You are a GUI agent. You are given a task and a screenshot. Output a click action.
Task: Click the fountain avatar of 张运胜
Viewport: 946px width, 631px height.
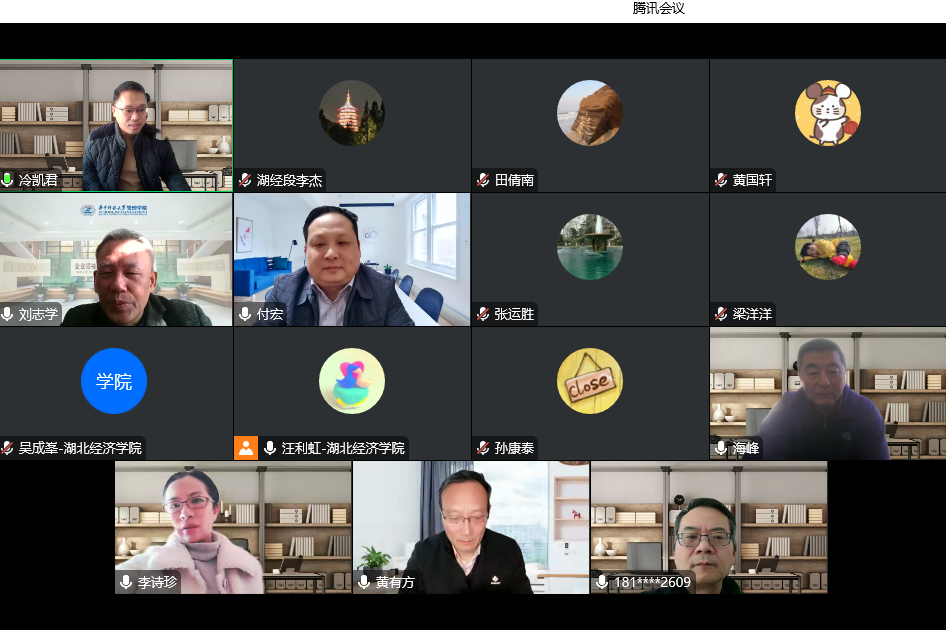(590, 247)
